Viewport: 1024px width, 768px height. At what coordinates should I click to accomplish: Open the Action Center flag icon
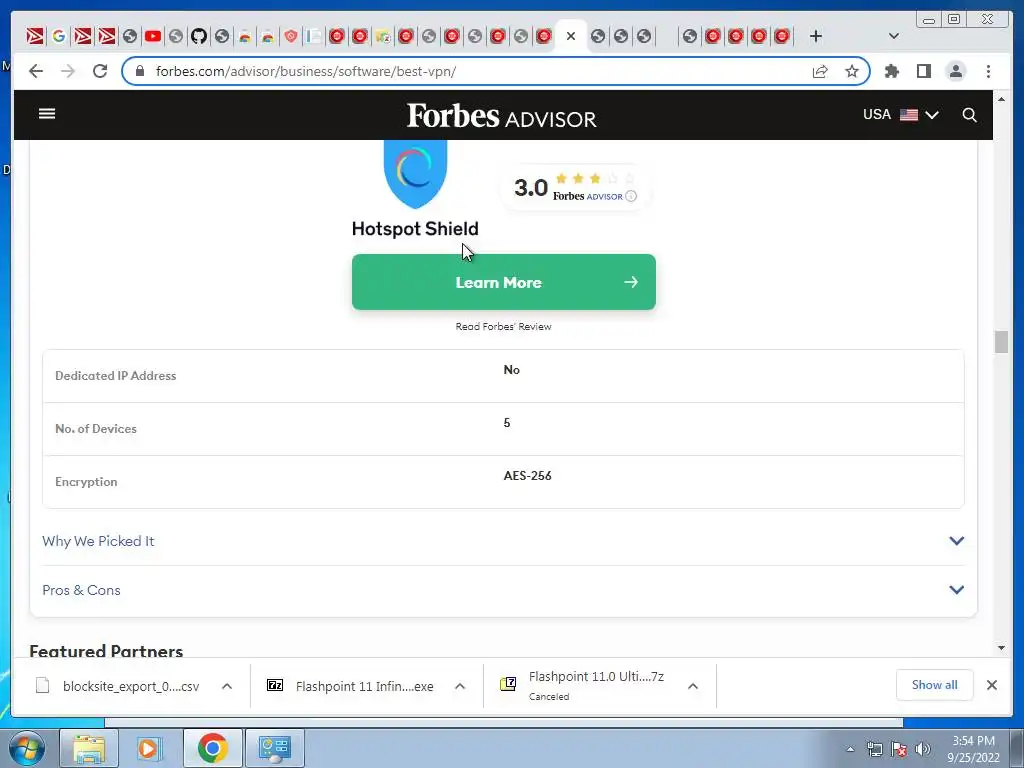pyautogui.click(x=899, y=749)
